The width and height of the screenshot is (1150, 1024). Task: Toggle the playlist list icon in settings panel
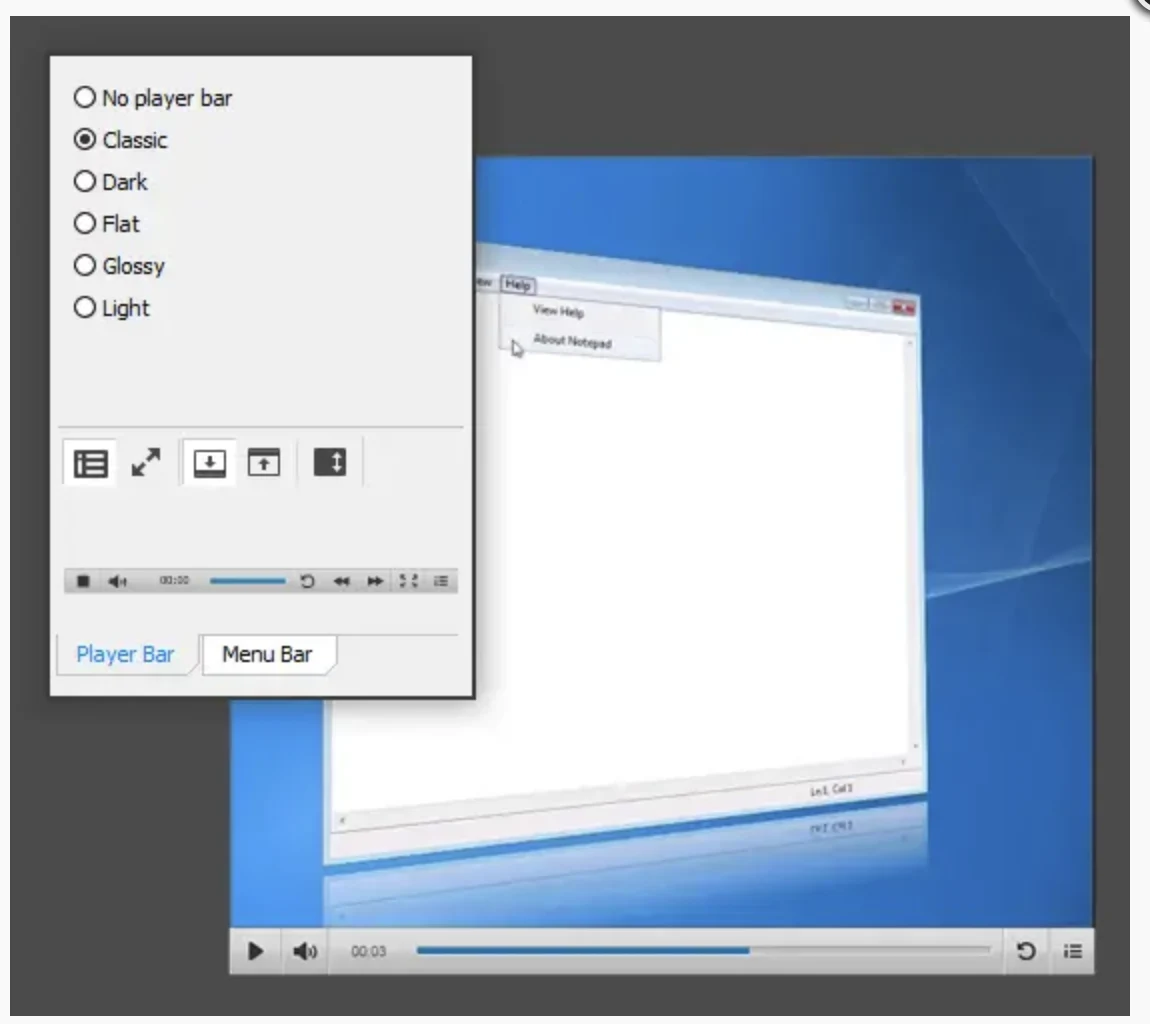coord(91,463)
